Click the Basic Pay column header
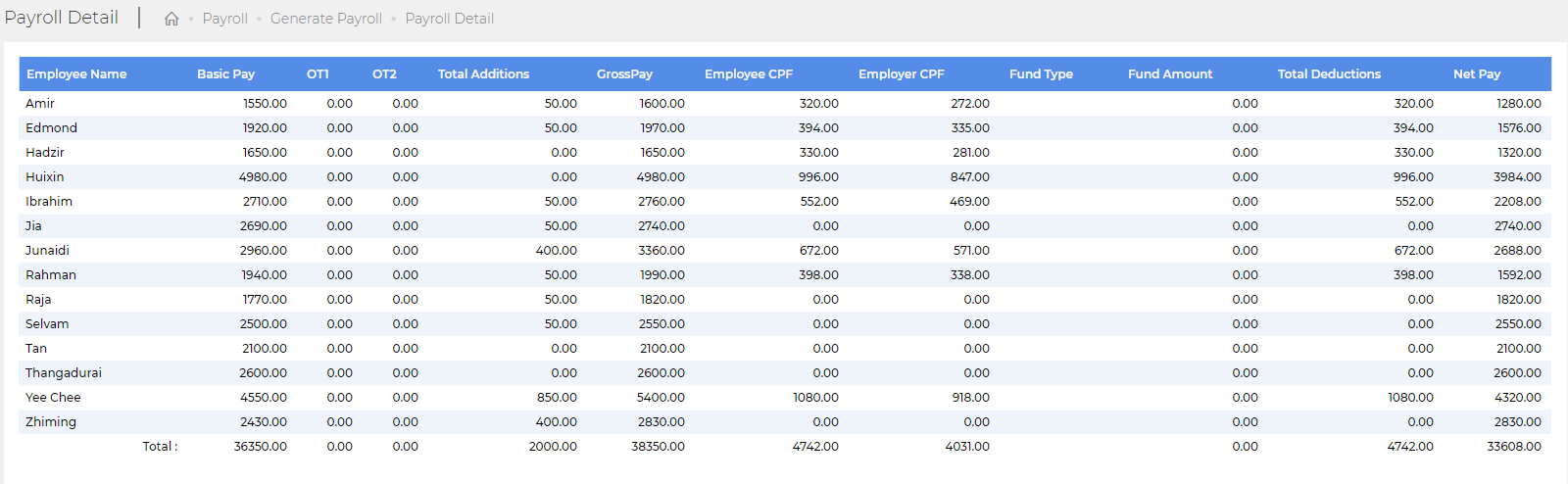The image size is (1568, 484). [225, 73]
